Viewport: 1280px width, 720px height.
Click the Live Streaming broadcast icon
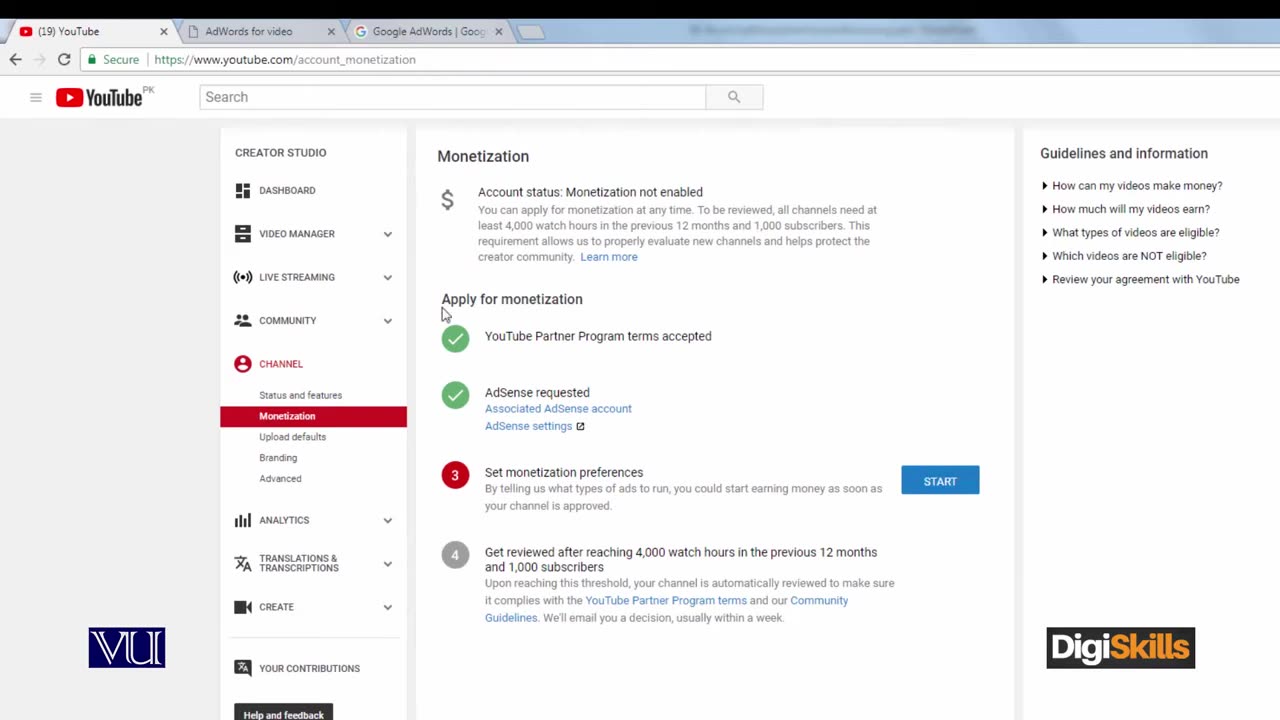click(x=243, y=277)
